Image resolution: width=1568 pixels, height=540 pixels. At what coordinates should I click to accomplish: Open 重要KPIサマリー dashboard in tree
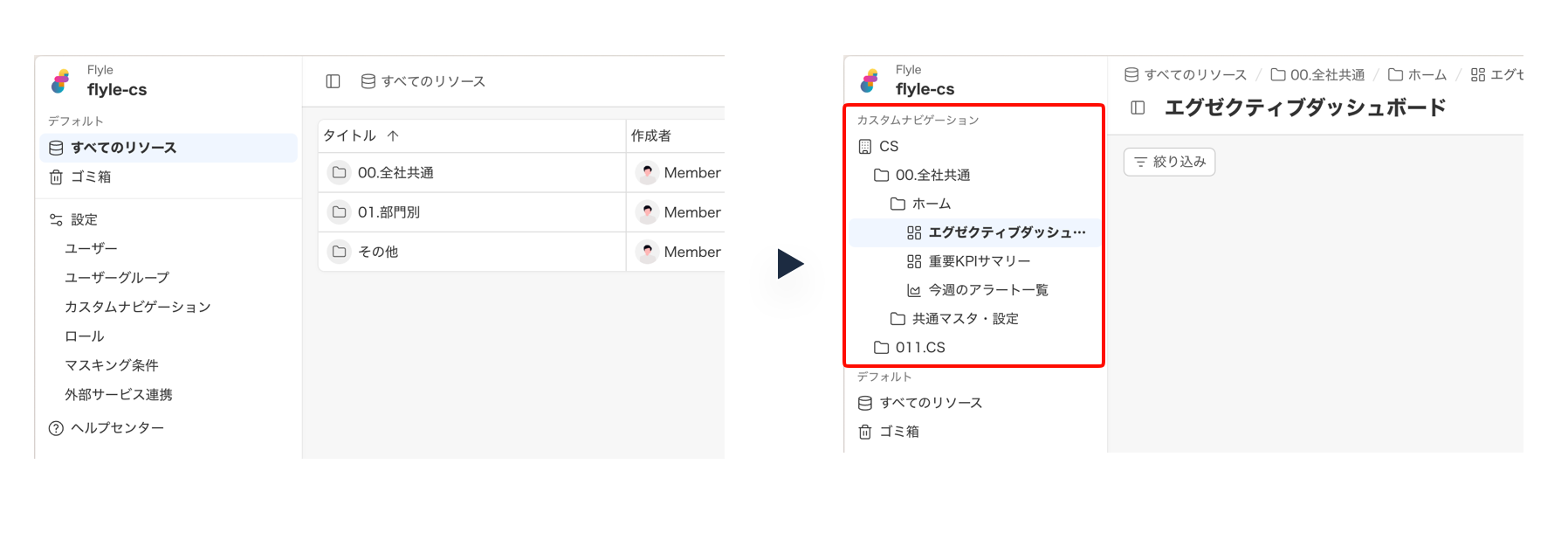click(x=979, y=261)
